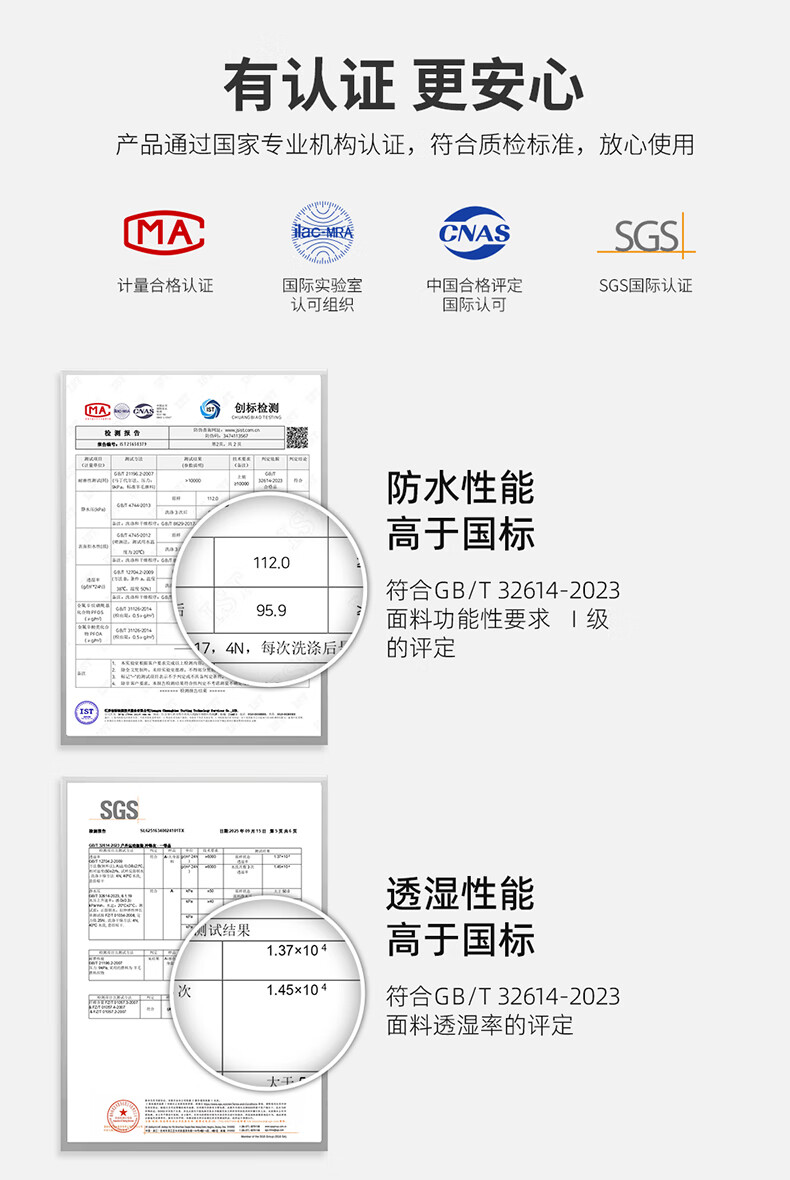Click the SGS logo in the icon row

[x=646, y=235]
